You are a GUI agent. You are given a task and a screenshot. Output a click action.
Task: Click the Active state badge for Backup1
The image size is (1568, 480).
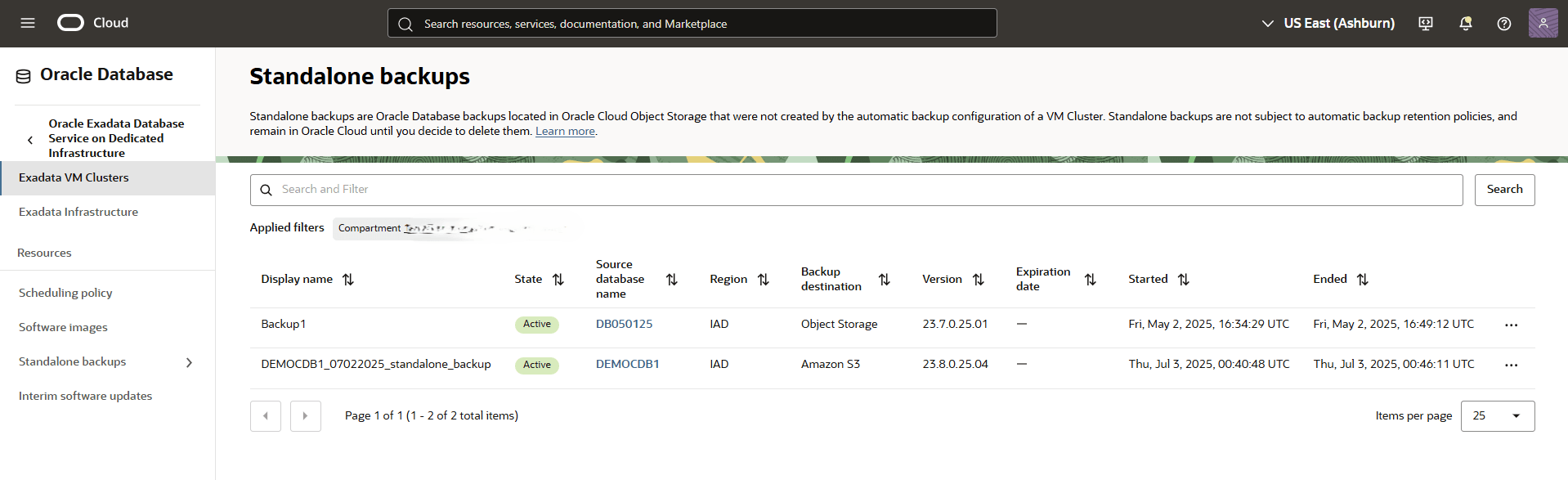(537, 325)
